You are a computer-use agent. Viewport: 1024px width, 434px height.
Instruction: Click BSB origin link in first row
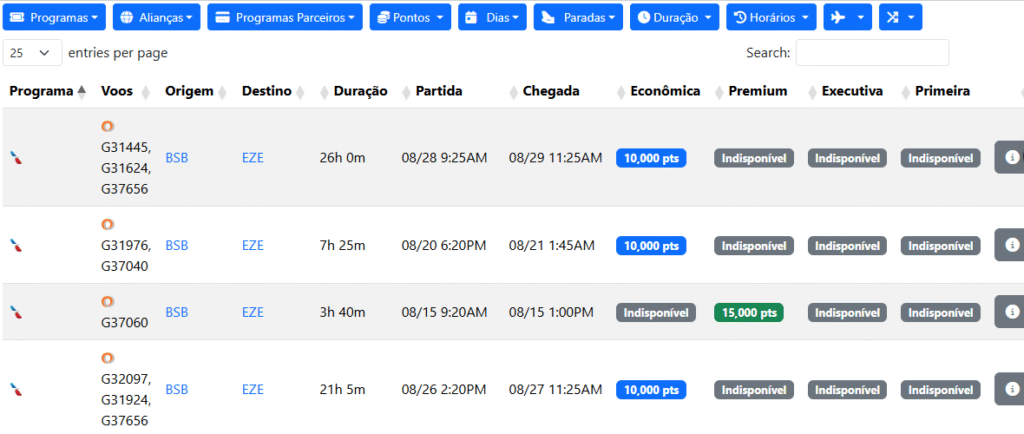click(x=177, y=158)
